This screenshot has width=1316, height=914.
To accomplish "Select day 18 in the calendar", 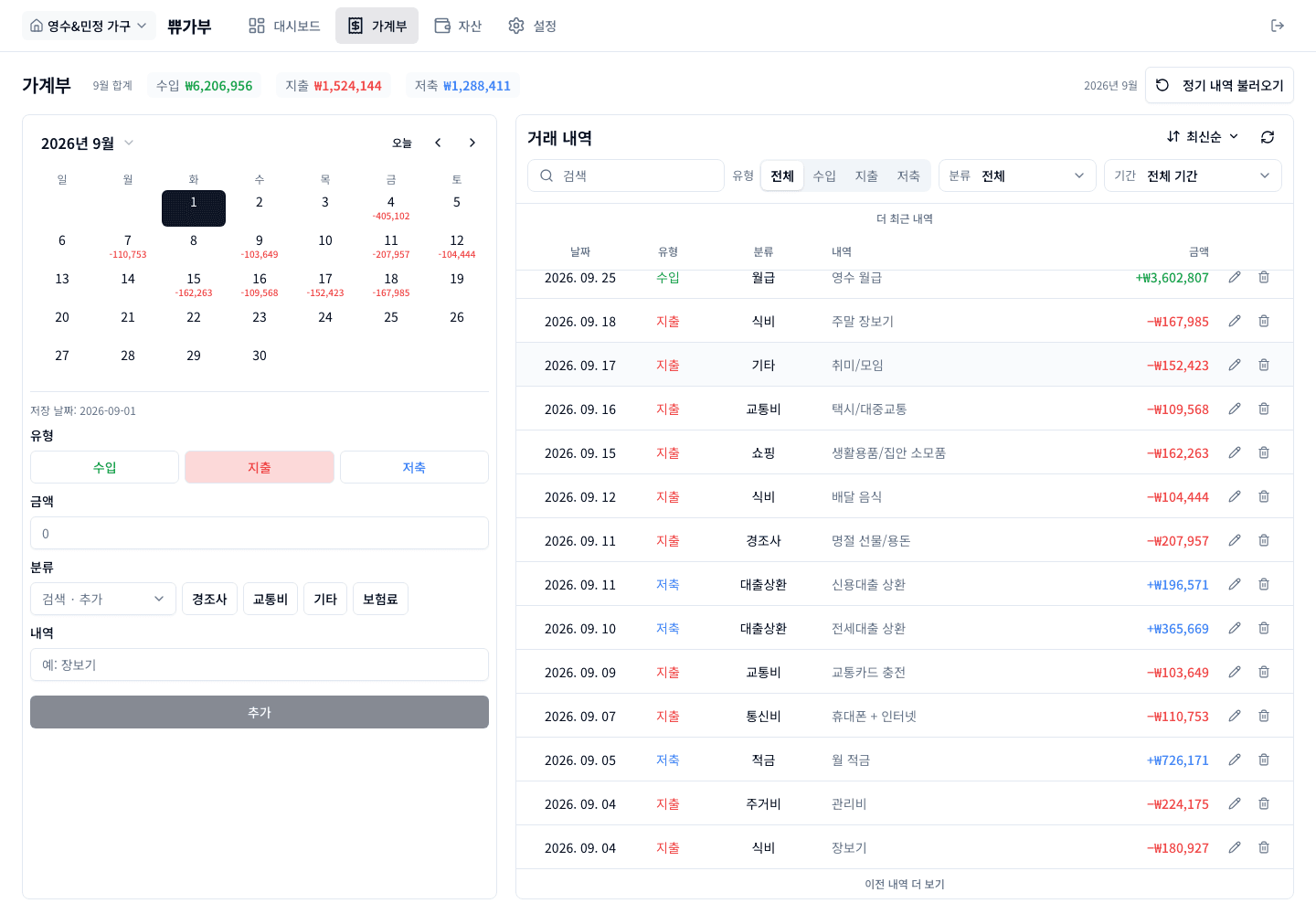I will 391,284.
